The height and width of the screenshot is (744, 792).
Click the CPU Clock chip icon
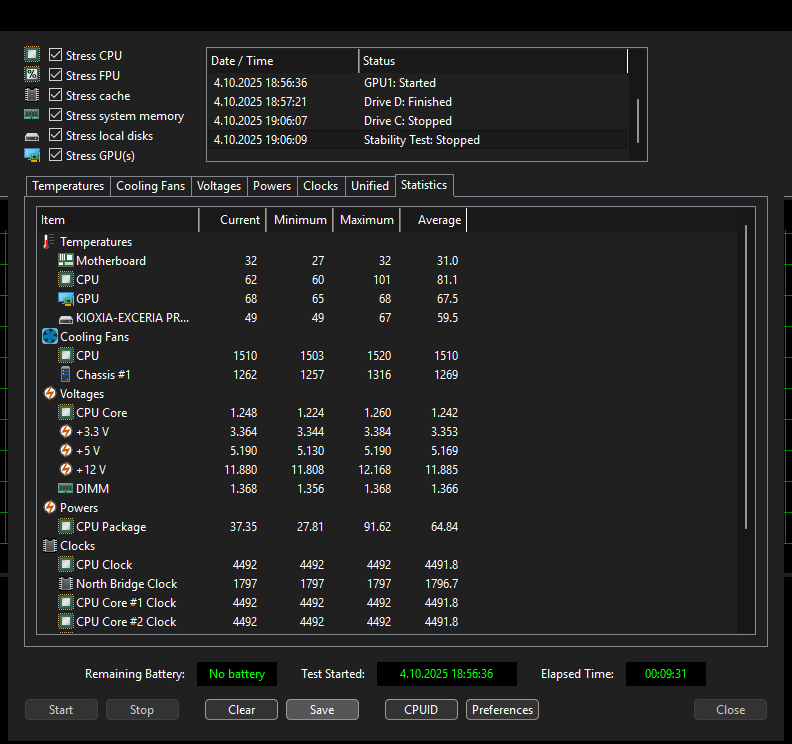tap(66, 564)
